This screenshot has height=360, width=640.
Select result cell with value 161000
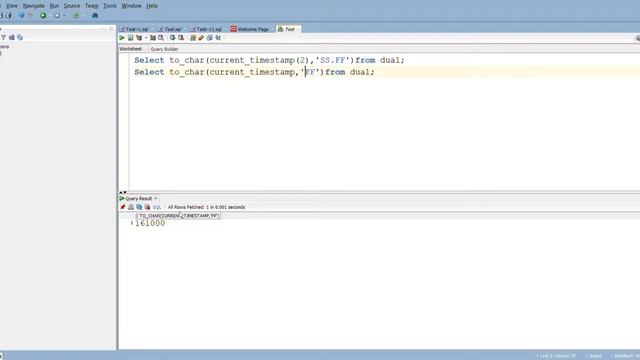pos(150,223)
